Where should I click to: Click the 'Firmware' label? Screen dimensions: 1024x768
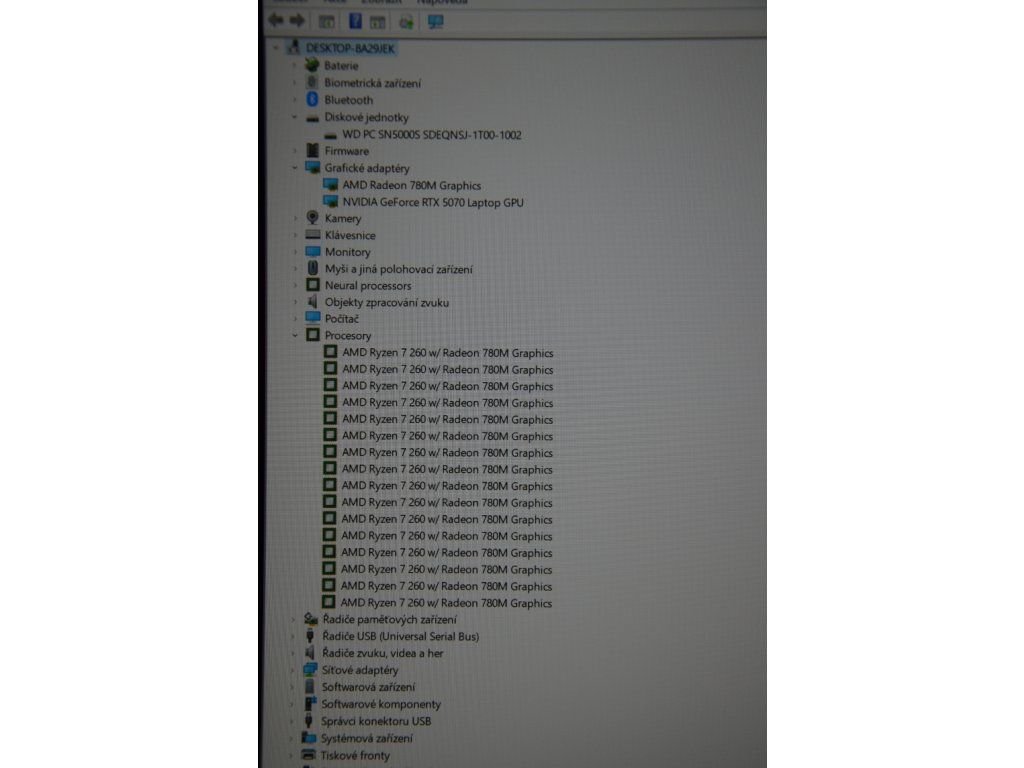(x=347, y=151)
